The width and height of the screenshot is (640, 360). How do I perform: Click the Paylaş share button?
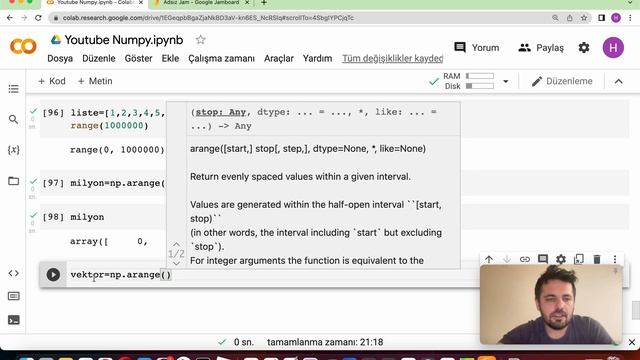pyautogui.click(x=541, y=48)
